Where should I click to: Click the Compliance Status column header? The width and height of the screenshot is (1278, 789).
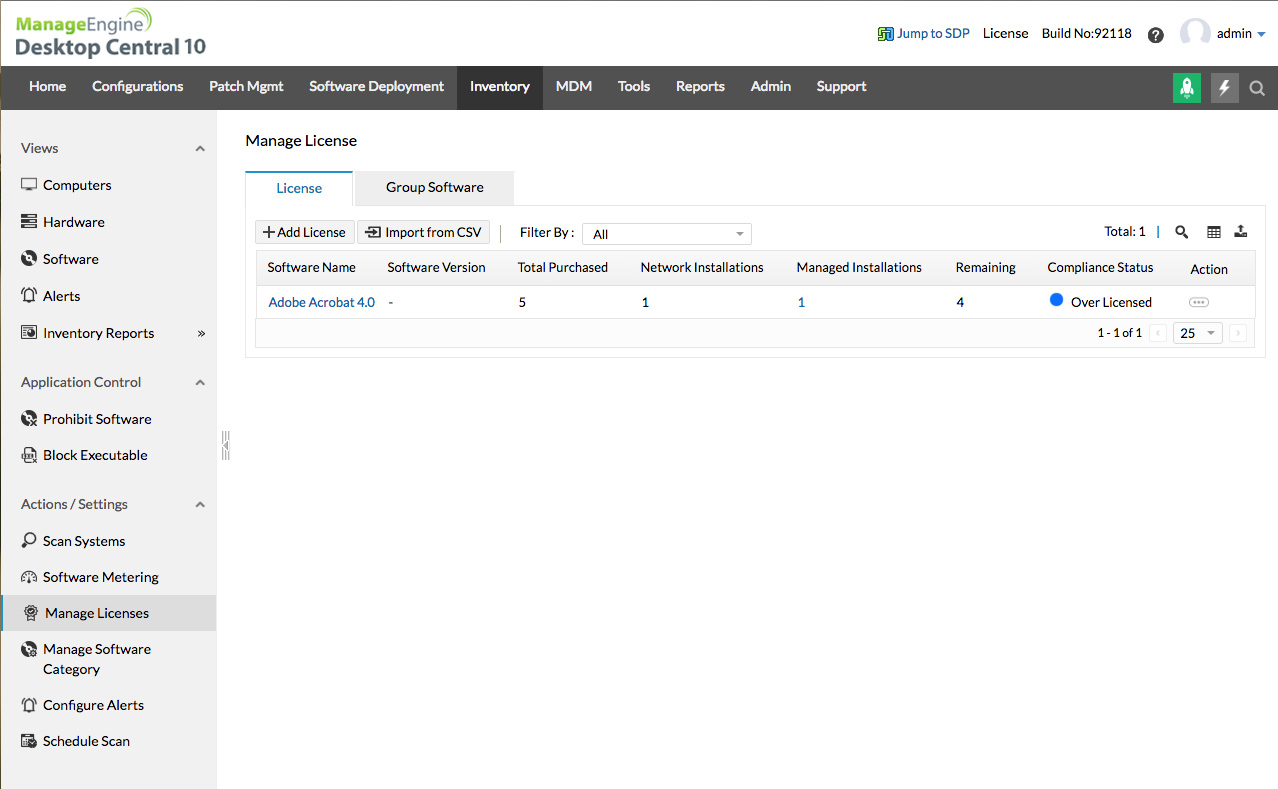point(1100,267)
